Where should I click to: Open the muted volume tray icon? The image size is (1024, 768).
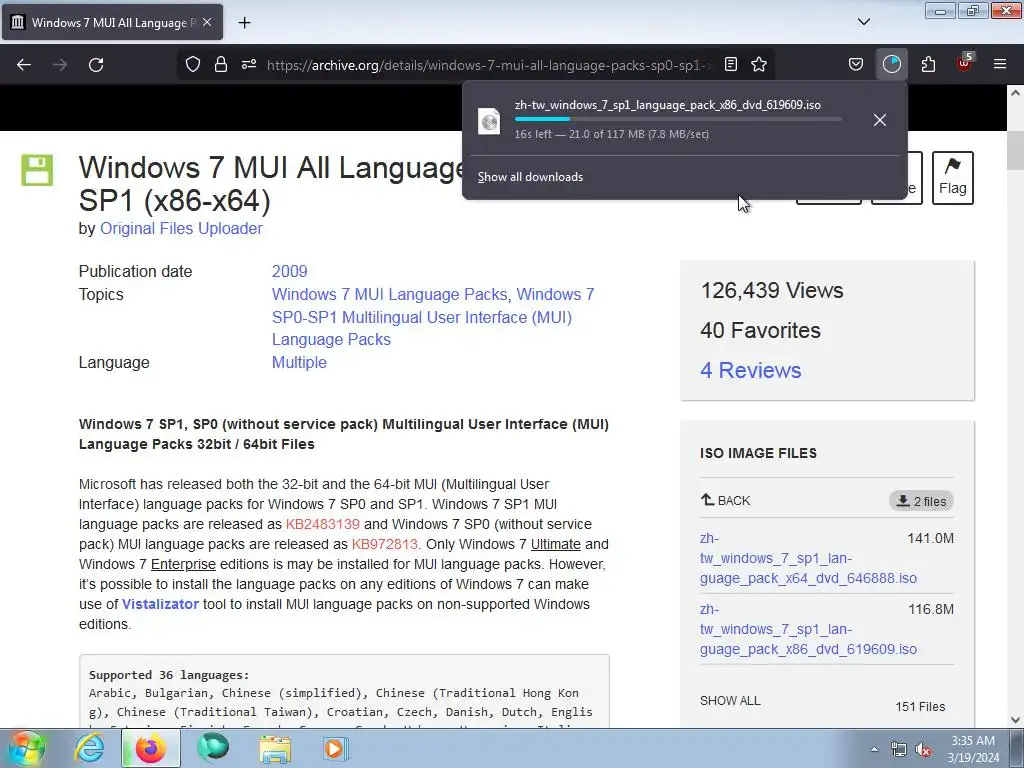coord(923,749)
